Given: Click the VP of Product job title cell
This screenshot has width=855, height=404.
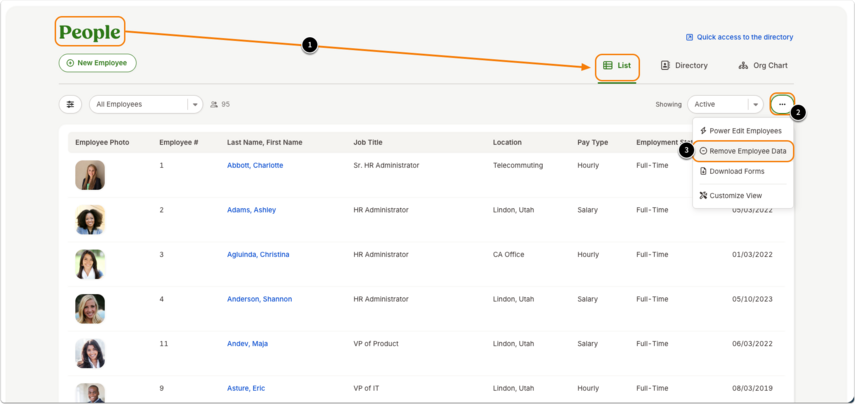Looking at the screenshot, I should (x=376, y=344).
